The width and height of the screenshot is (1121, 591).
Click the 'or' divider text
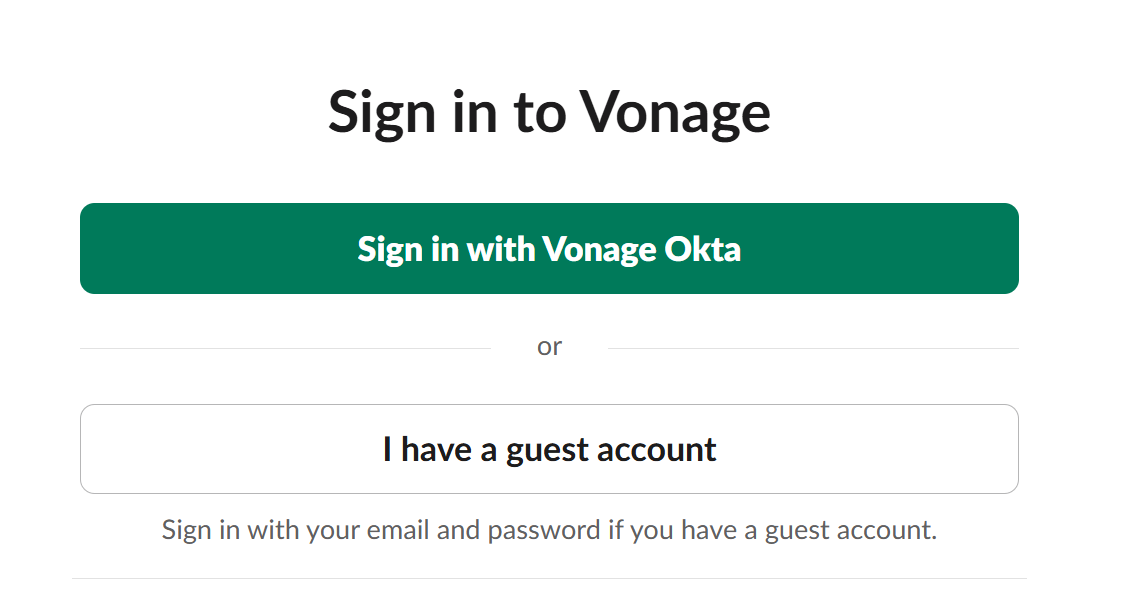pos(549,345)
